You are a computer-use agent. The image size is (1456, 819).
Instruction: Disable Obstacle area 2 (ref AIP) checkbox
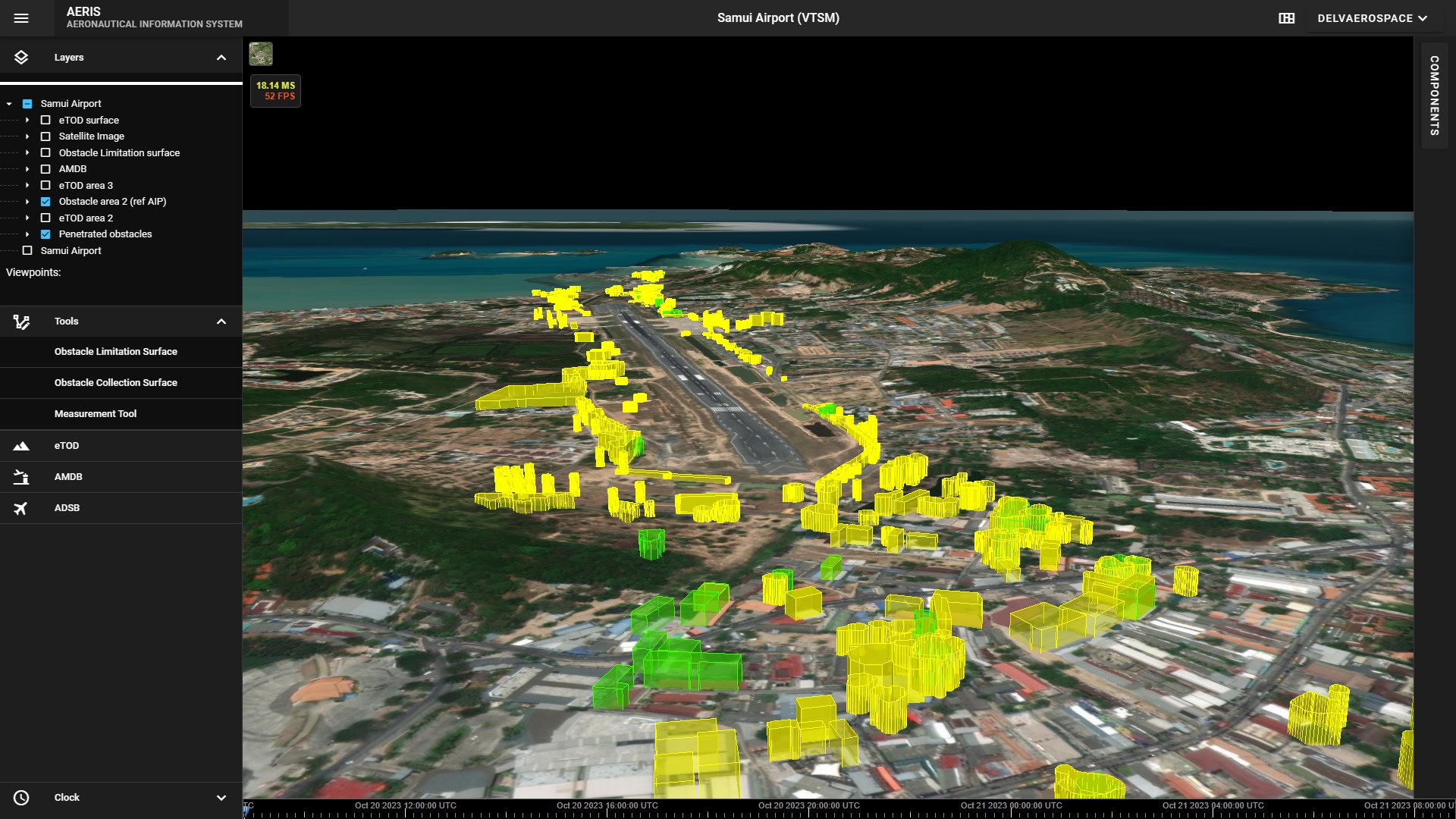[x=45, y=202]
